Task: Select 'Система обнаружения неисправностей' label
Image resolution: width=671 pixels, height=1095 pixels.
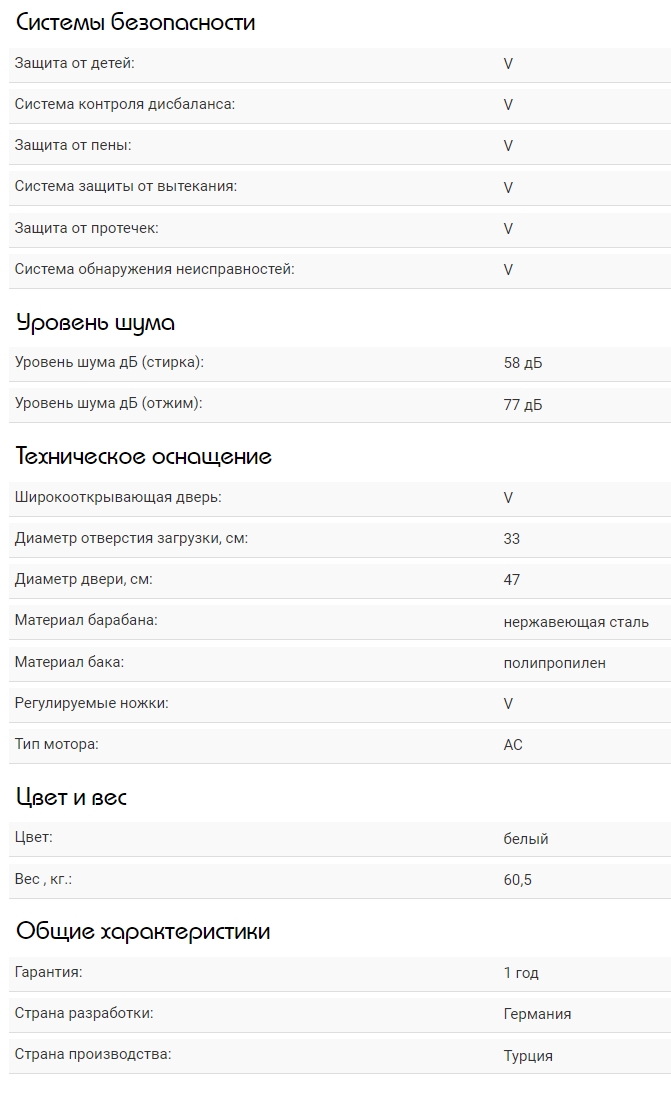Action: (154, 269)
